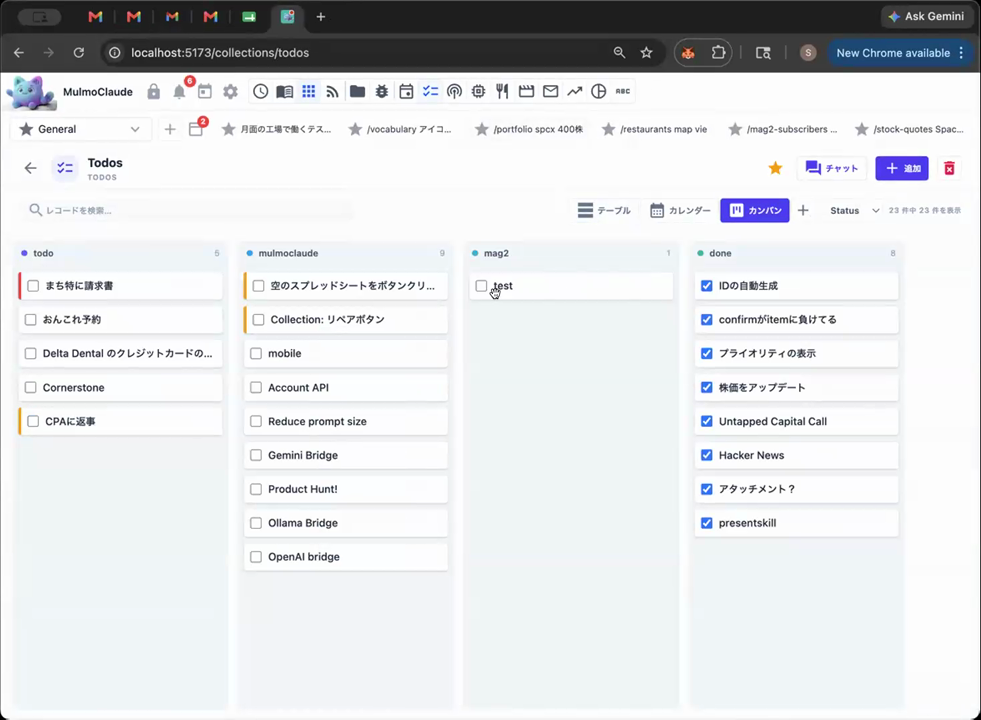This screenshot has width=981, height=720.
Task: Open the movie clapperboard icon
Action: (x=527, y=91)
